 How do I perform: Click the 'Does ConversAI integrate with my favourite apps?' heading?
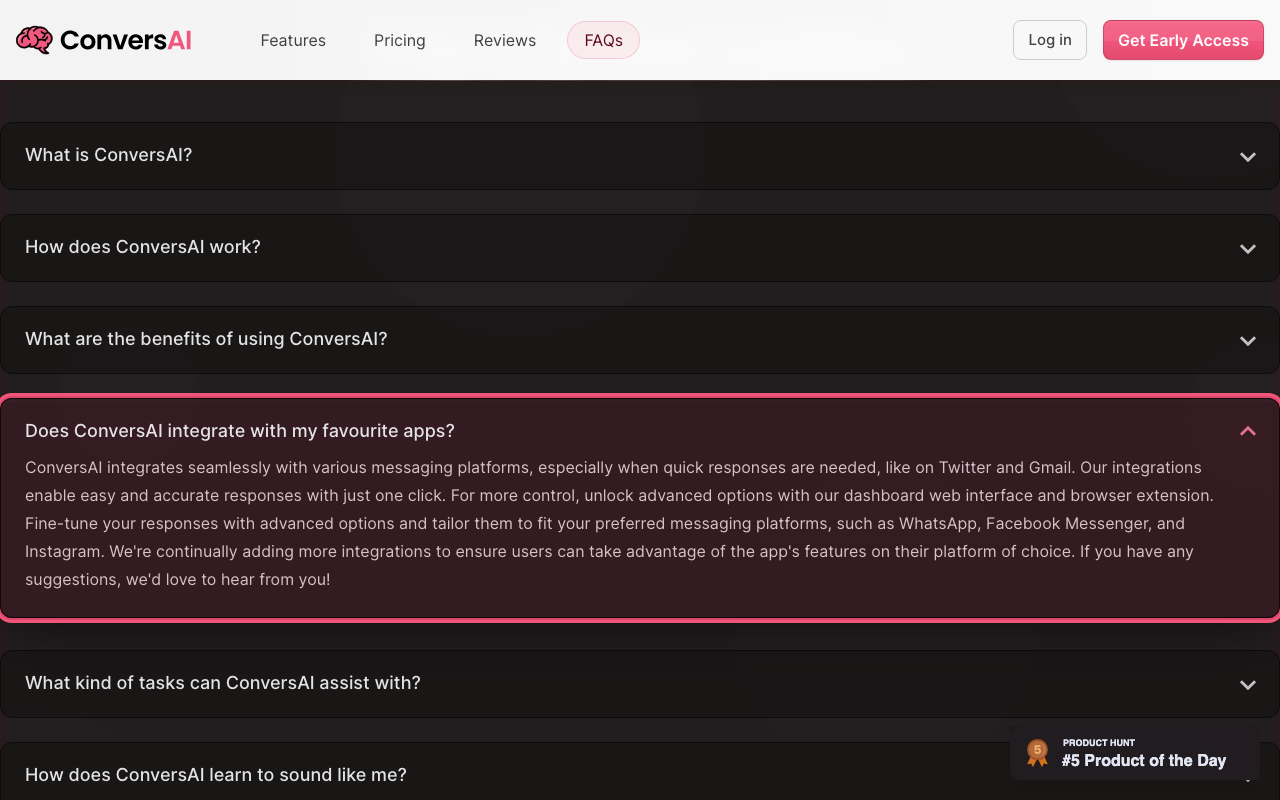click(240, 431)
